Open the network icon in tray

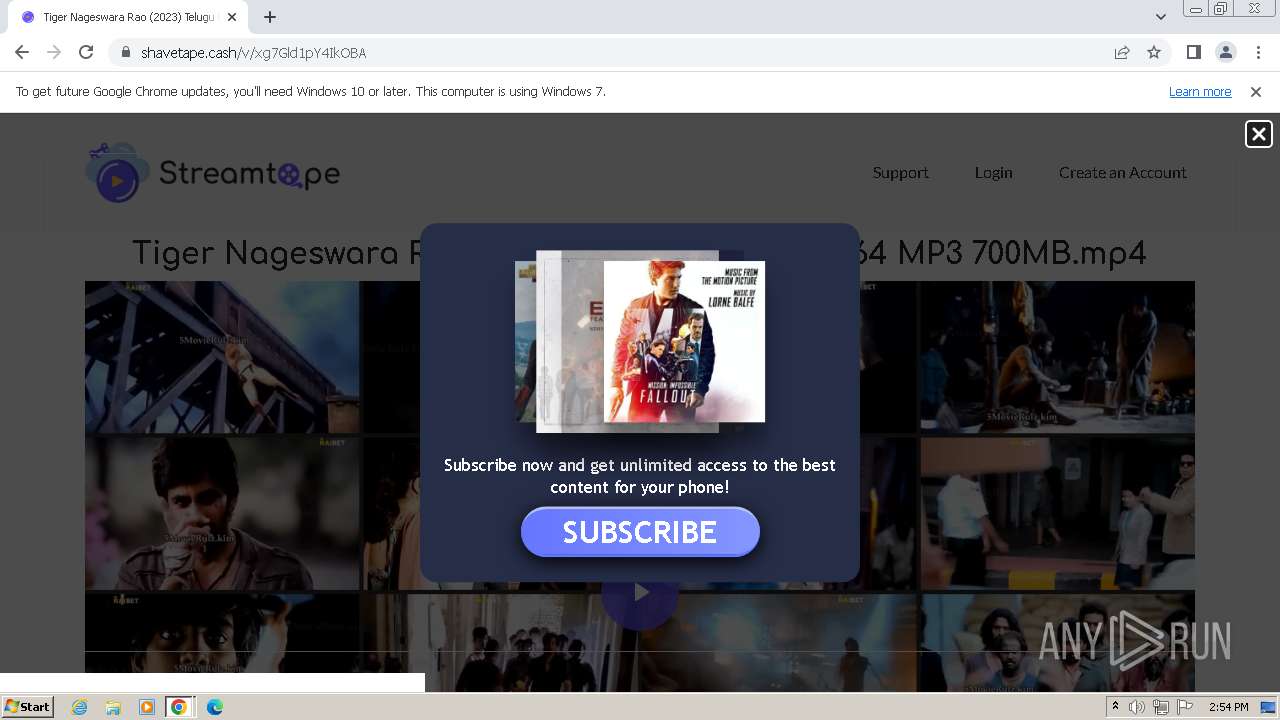tap(1161, 707)
